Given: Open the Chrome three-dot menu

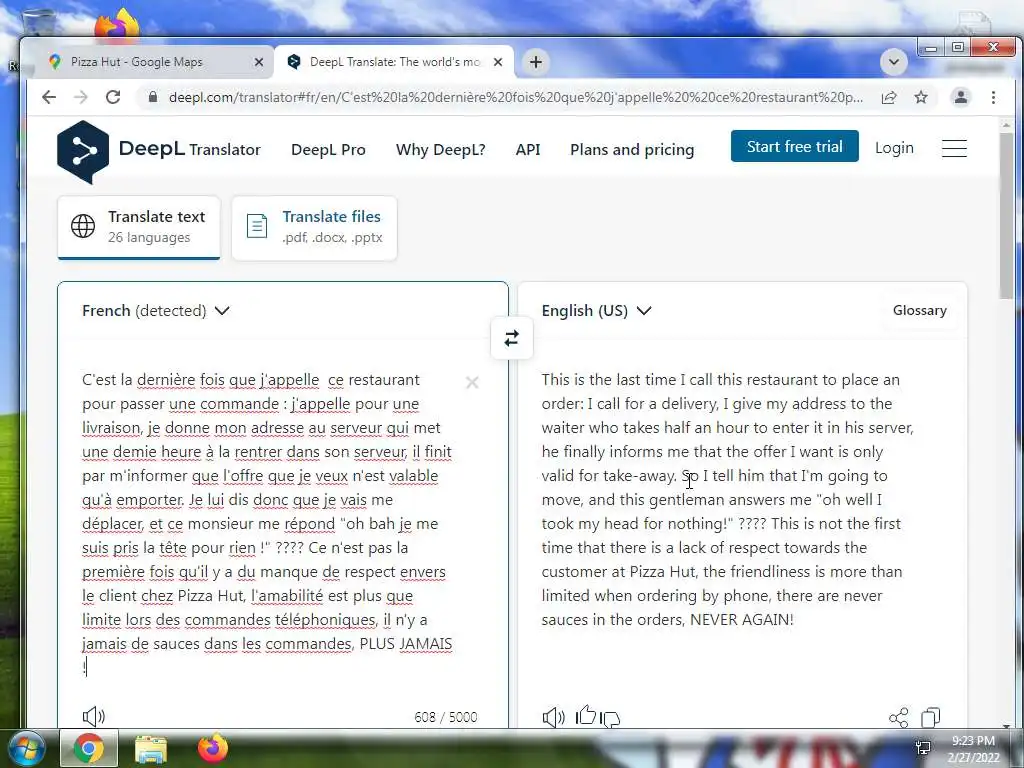Looking at the screenshot, I should point(993,97).
